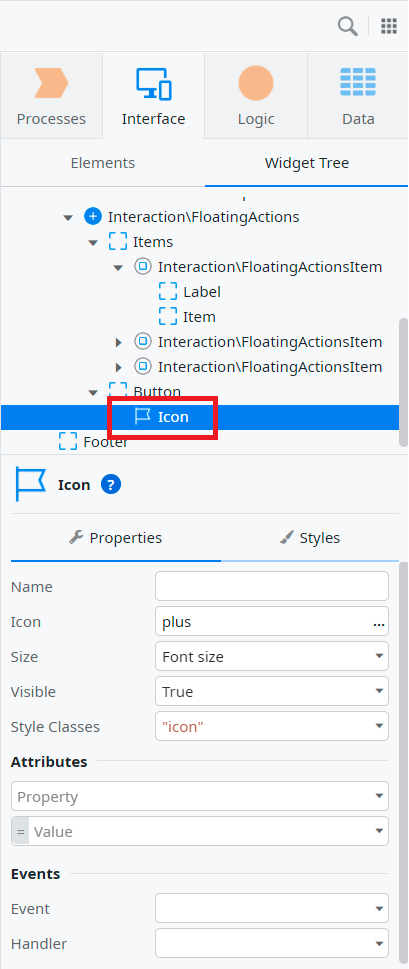The height and width of the screenshot is (969, 409).
Task: Open the Size dropdown
Action: (x=272, y=656)
